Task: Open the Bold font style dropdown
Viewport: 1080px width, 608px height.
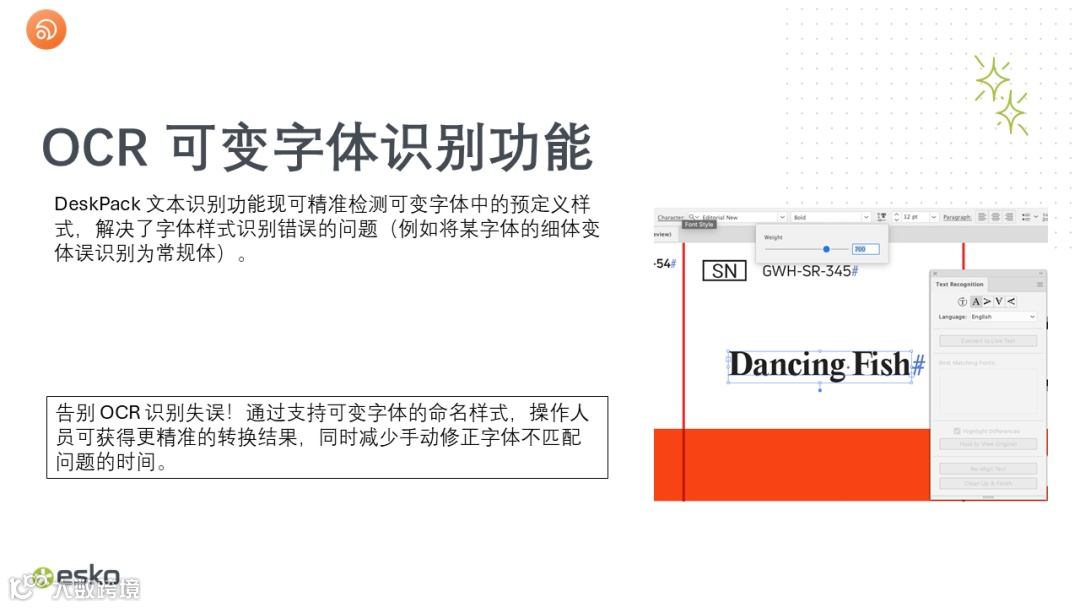Action: click(866, 217)
